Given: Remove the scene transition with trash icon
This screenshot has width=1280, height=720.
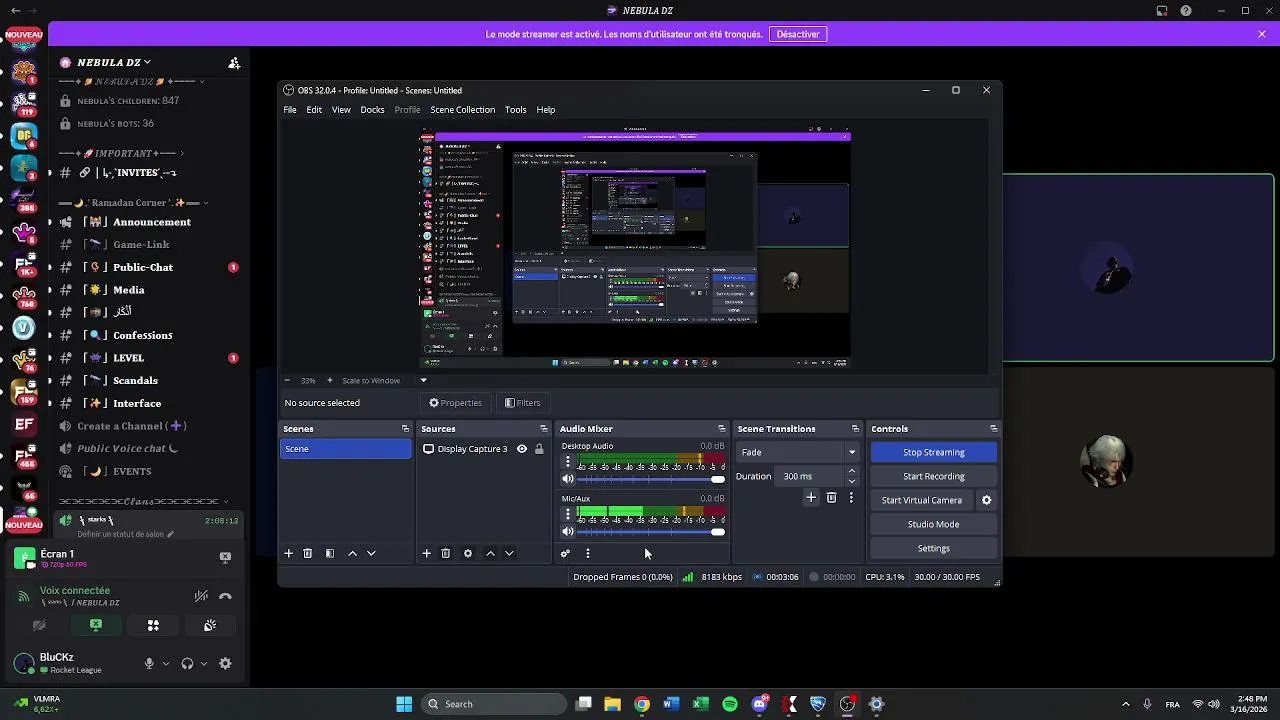Looking at the screenshot, I should [x=831, y=497].
